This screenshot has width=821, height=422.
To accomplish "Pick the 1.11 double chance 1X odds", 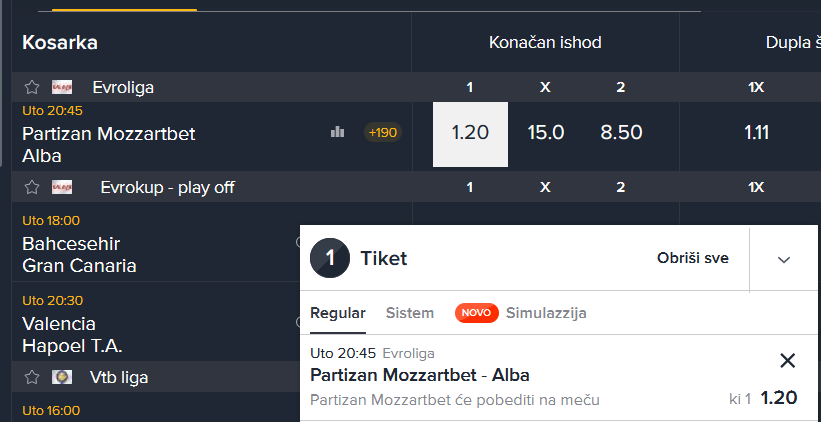I will coord(757,133).
